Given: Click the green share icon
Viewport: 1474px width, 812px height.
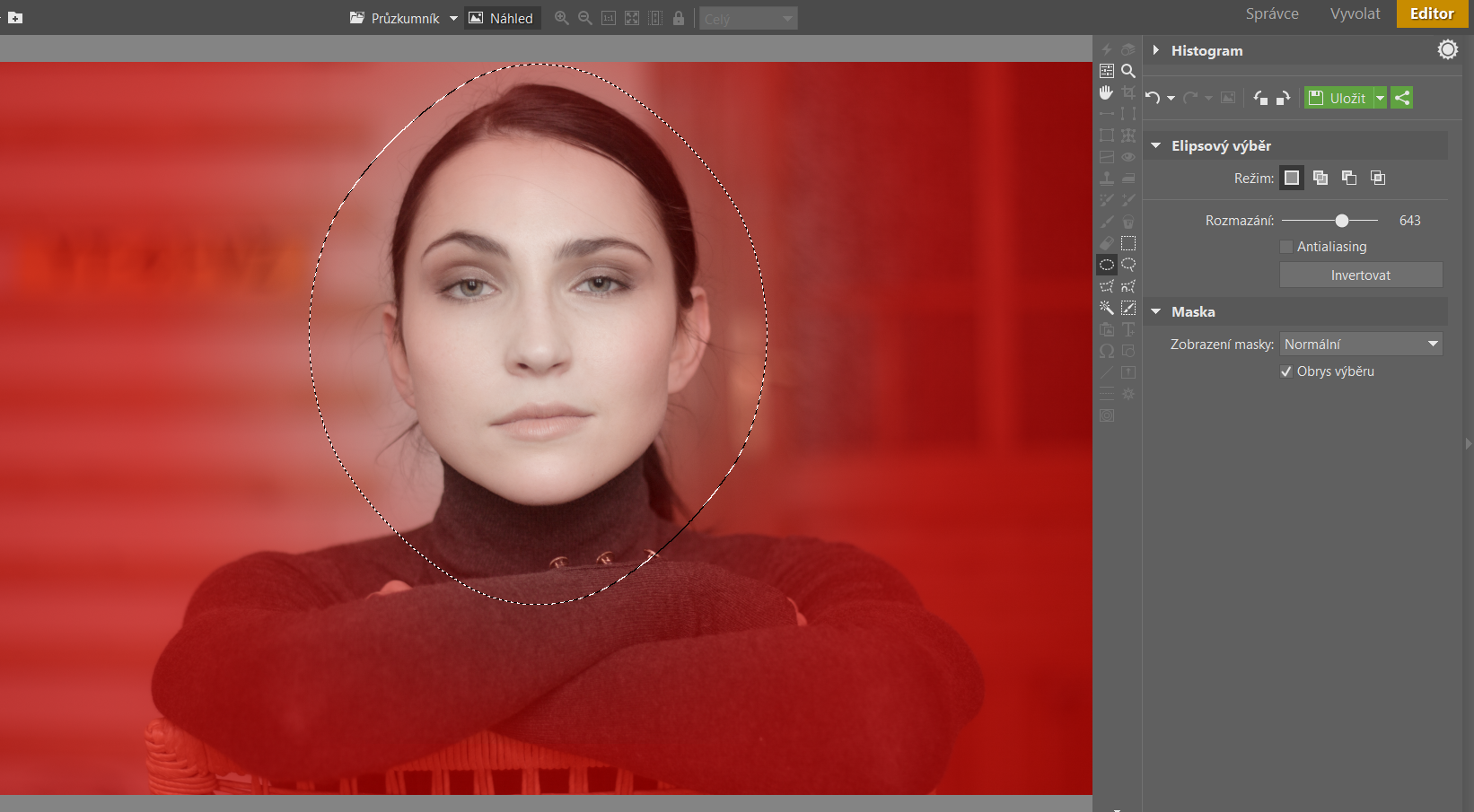Looking at the screenshot, I should [1402, 98].
